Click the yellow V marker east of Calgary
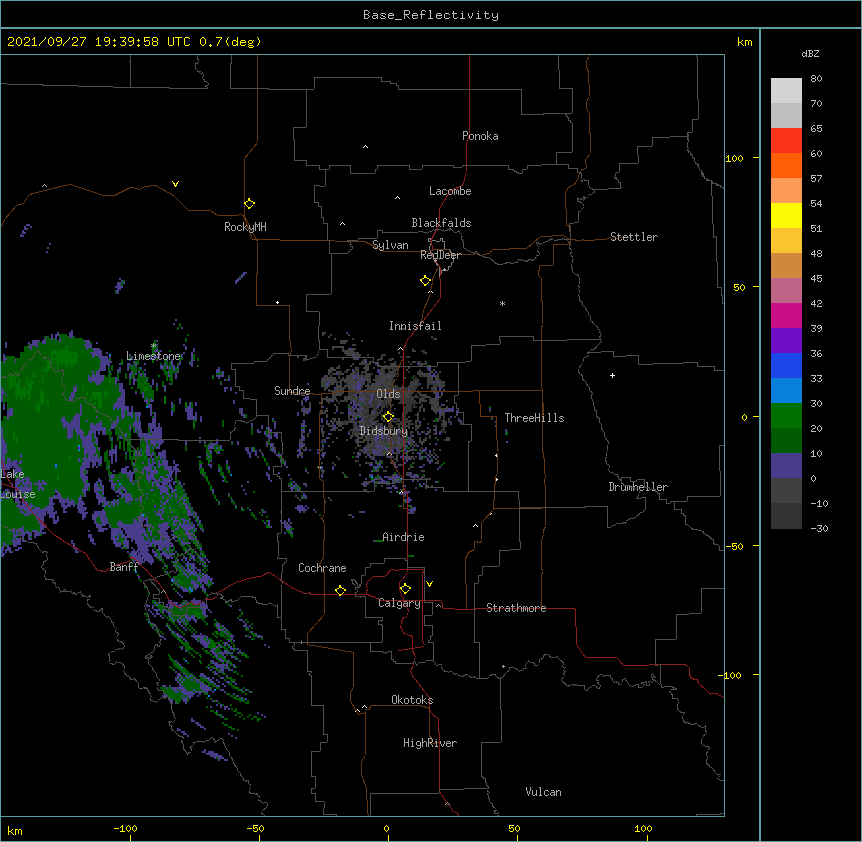 (x=429, y=584)
